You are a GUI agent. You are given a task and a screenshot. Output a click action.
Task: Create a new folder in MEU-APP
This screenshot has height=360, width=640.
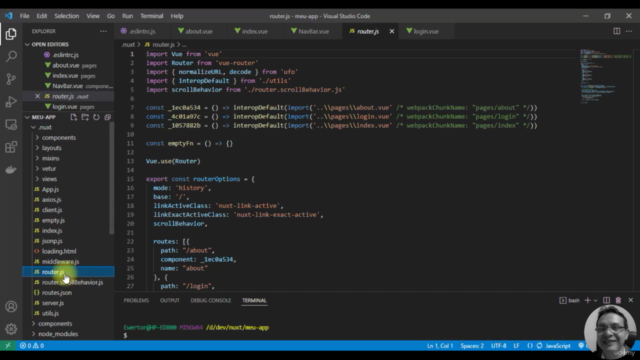85,117
